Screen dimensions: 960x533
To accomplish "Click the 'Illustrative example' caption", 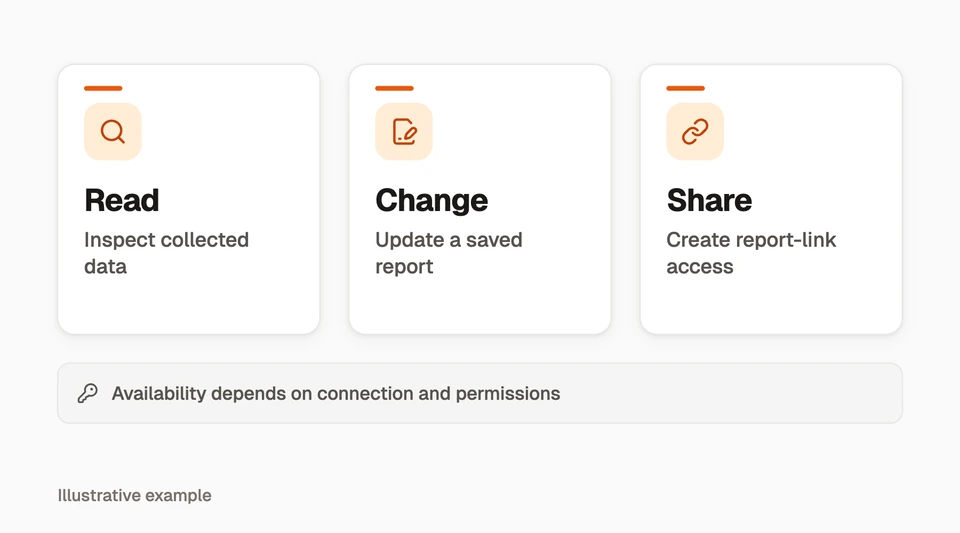I will click(x=135, y=495).
